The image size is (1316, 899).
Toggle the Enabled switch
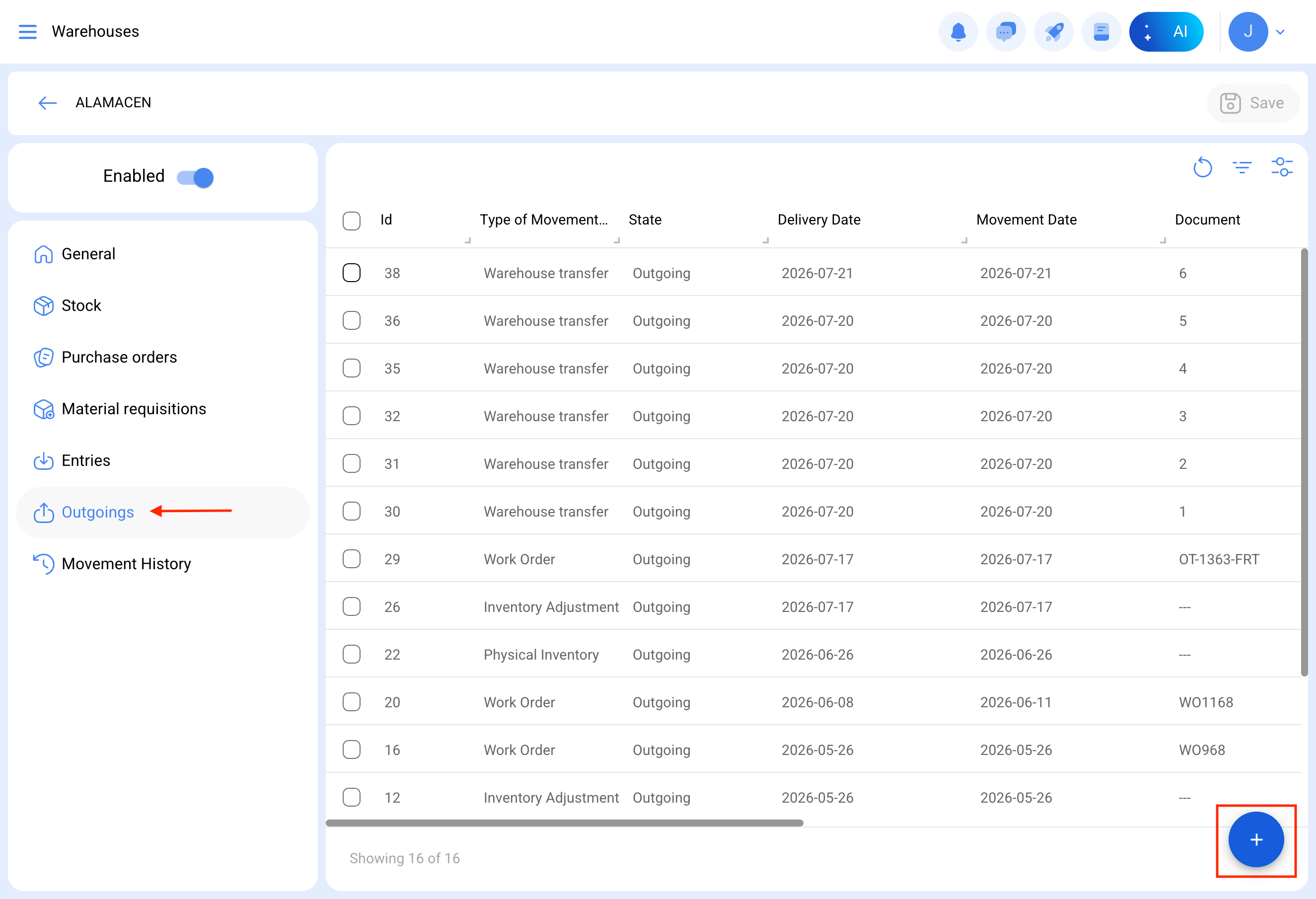195,177
